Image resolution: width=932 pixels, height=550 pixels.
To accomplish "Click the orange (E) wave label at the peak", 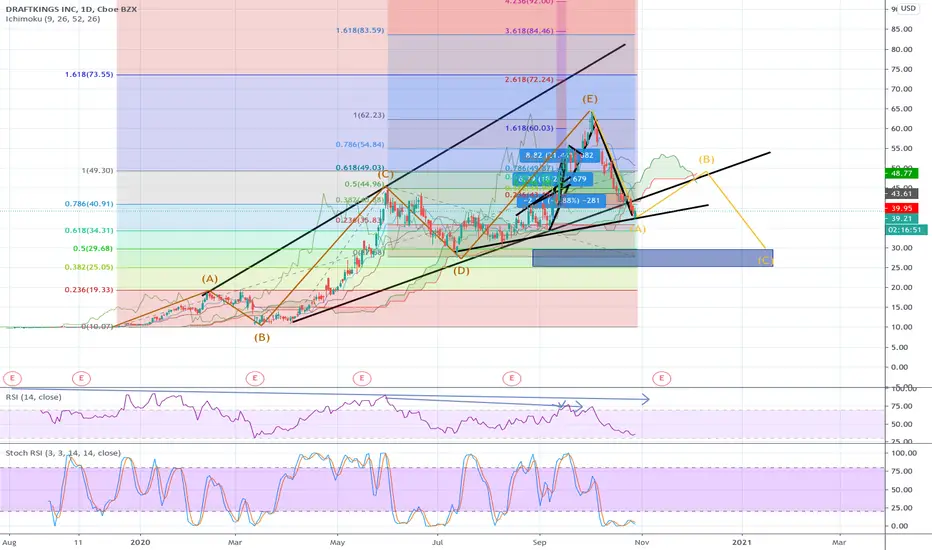I will [x=590, y=99].
